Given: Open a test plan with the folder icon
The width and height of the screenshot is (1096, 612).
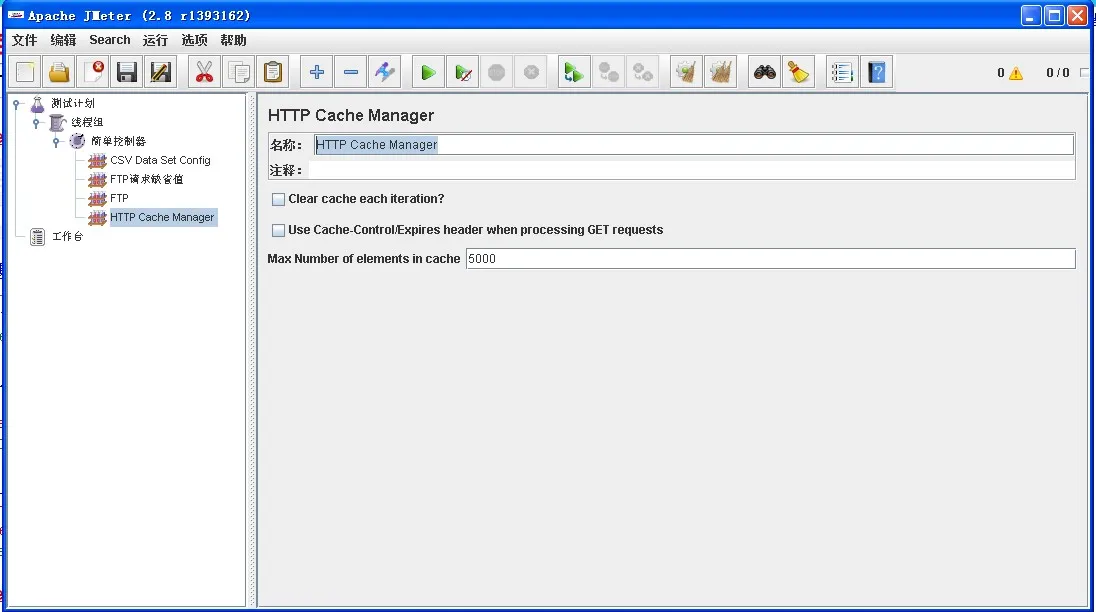Looking at the screenshot, I should point(59,72).
